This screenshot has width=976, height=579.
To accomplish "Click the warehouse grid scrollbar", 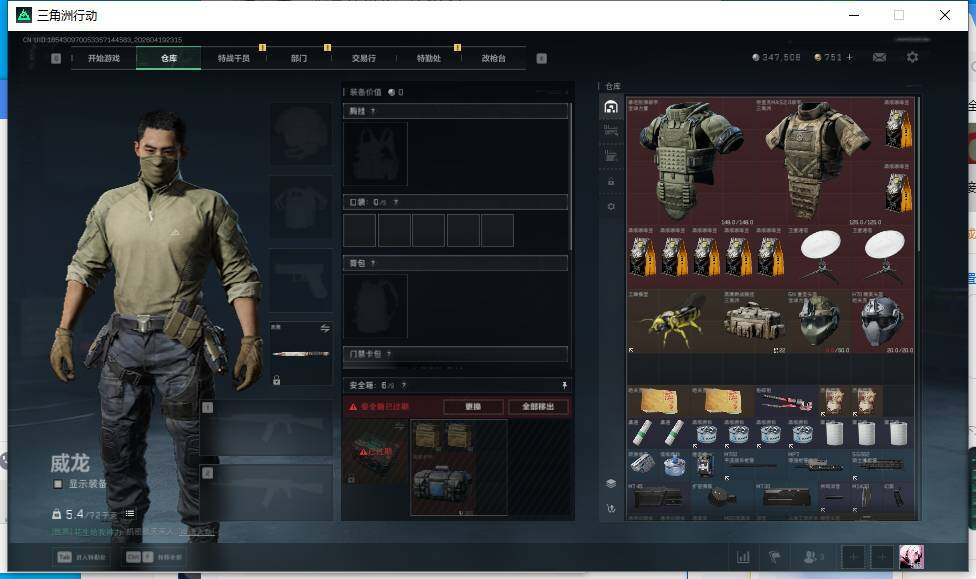I will coord(919,174).
